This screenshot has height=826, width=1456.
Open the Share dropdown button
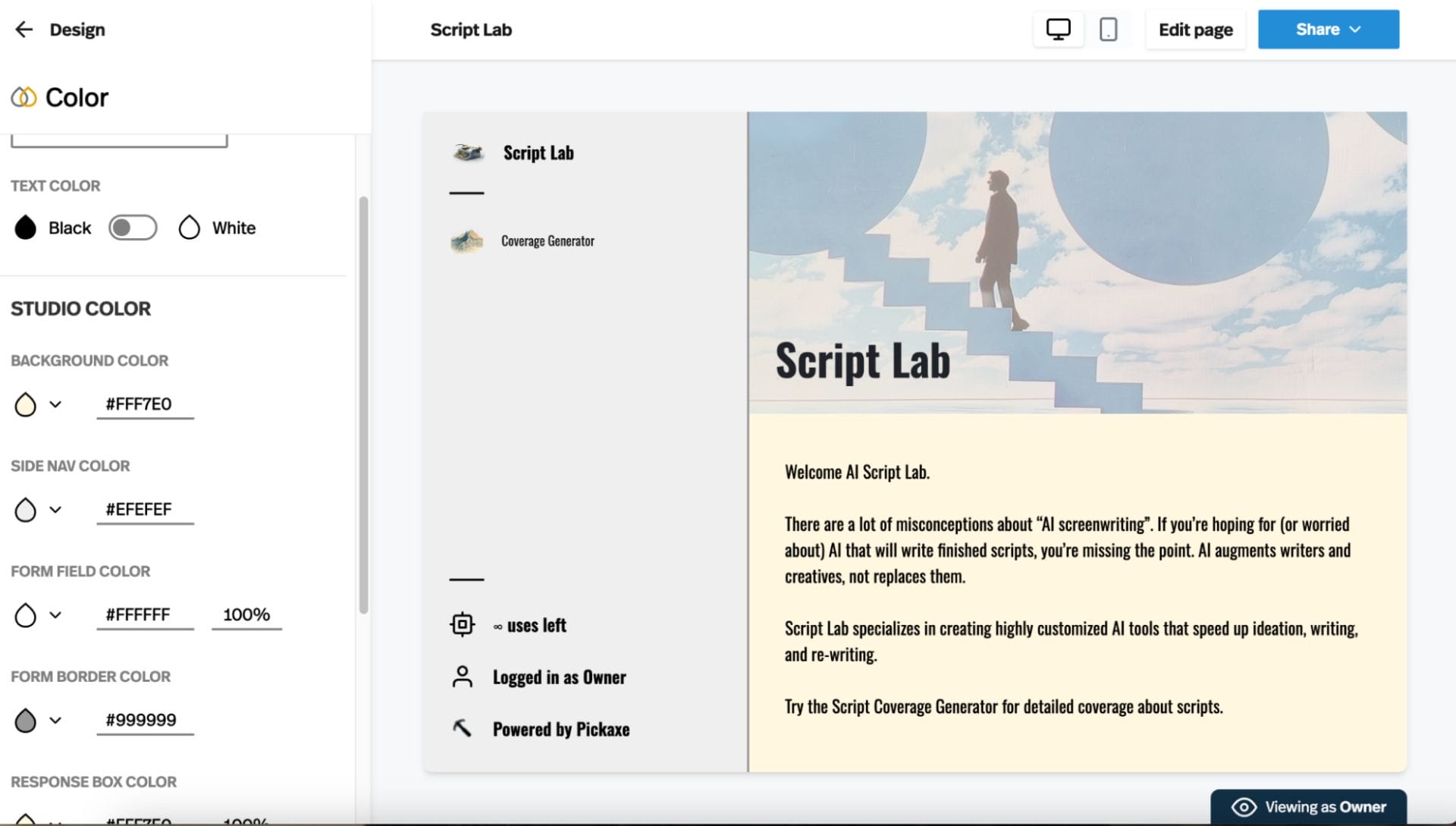[x=1328, y=30]
